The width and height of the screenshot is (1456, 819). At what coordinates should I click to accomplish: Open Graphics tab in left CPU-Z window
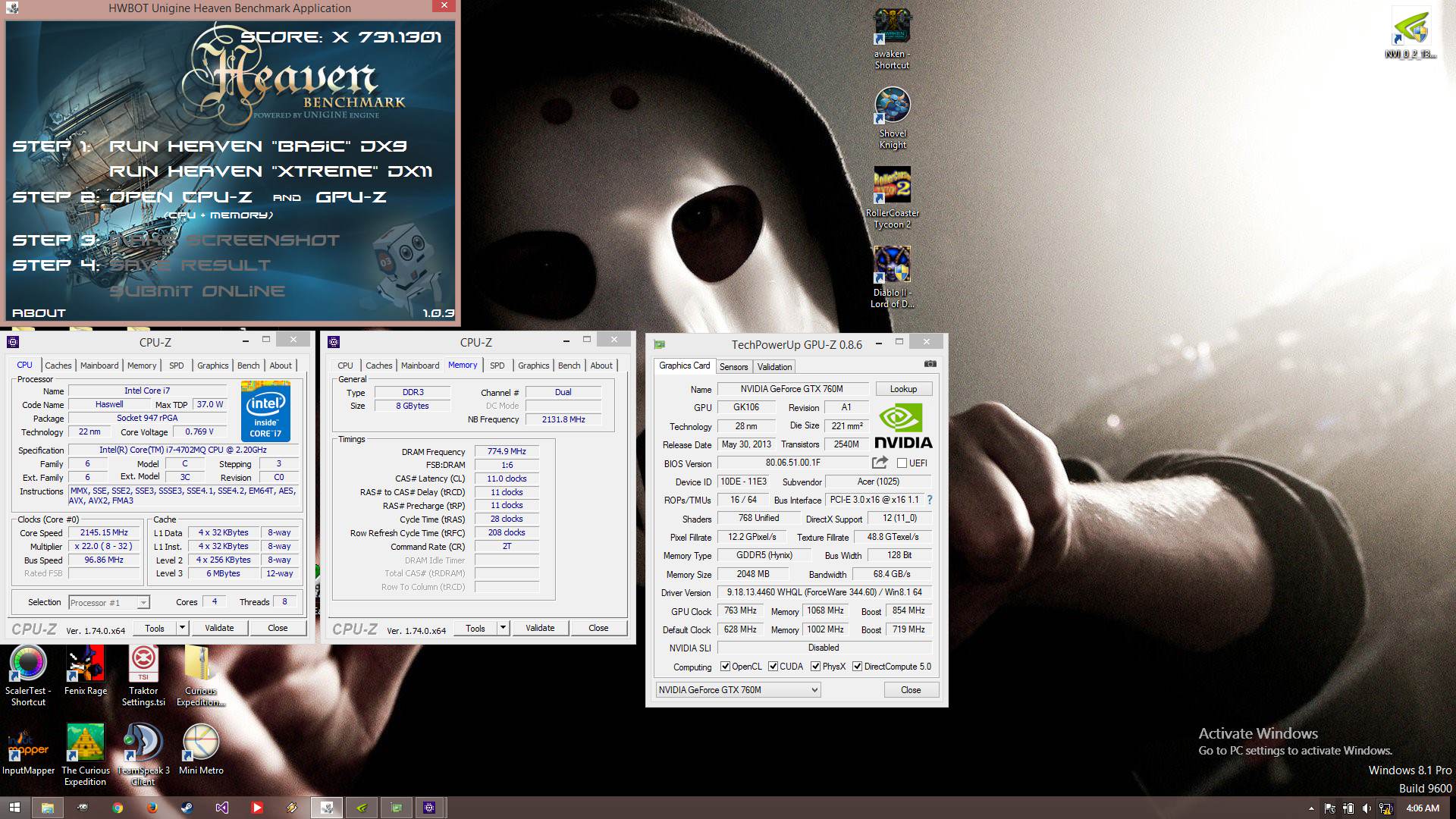[x=212, y=366]
